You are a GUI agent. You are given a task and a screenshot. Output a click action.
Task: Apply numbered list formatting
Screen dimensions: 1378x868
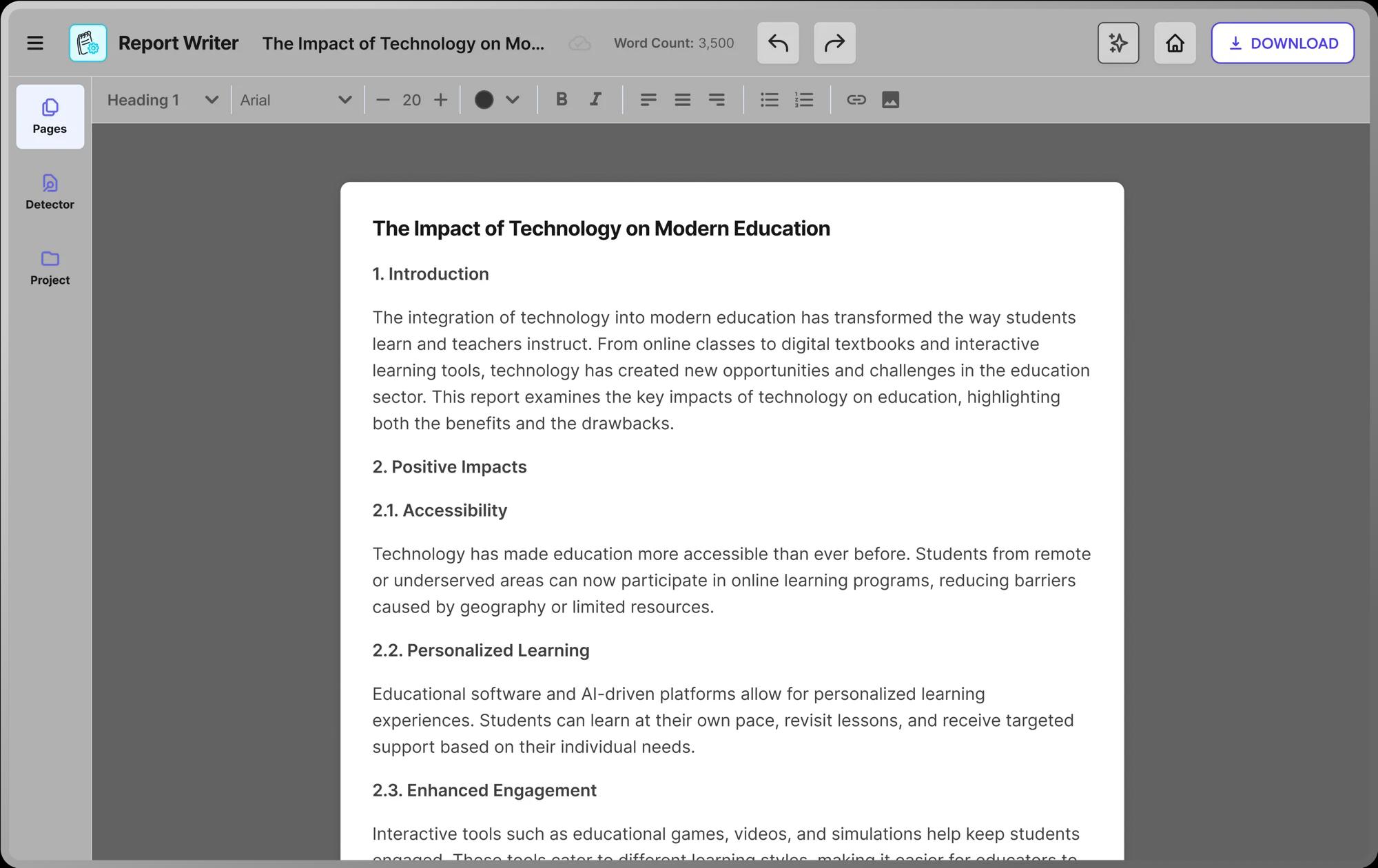pyautogui.click(x=804, y=100)
